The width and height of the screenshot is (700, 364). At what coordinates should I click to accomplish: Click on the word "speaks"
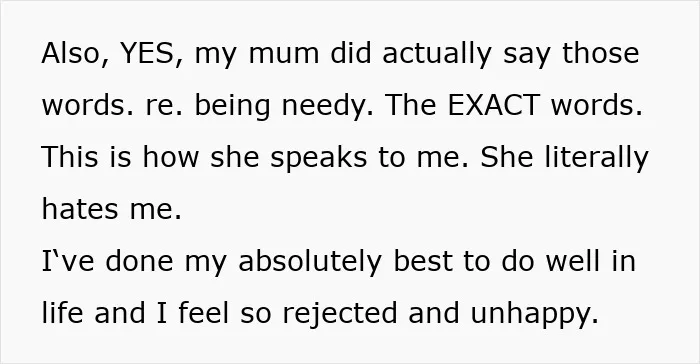coord(318,159)
